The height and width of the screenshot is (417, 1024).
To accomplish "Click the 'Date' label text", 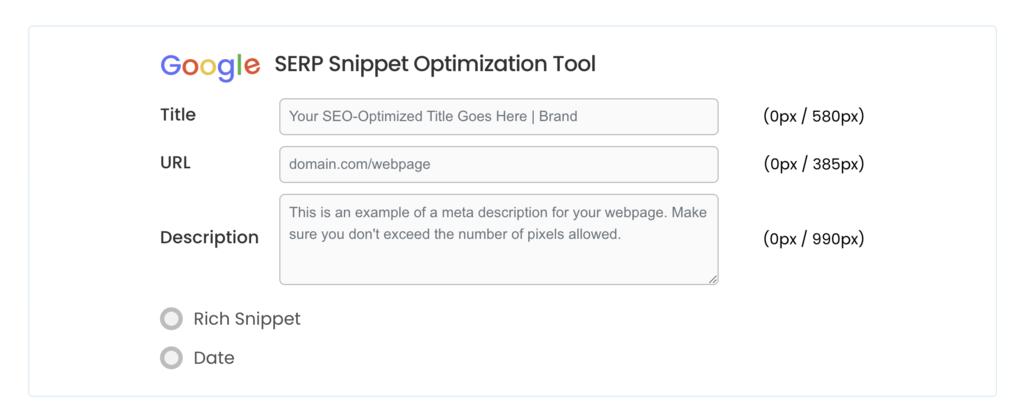I will 214,358.
